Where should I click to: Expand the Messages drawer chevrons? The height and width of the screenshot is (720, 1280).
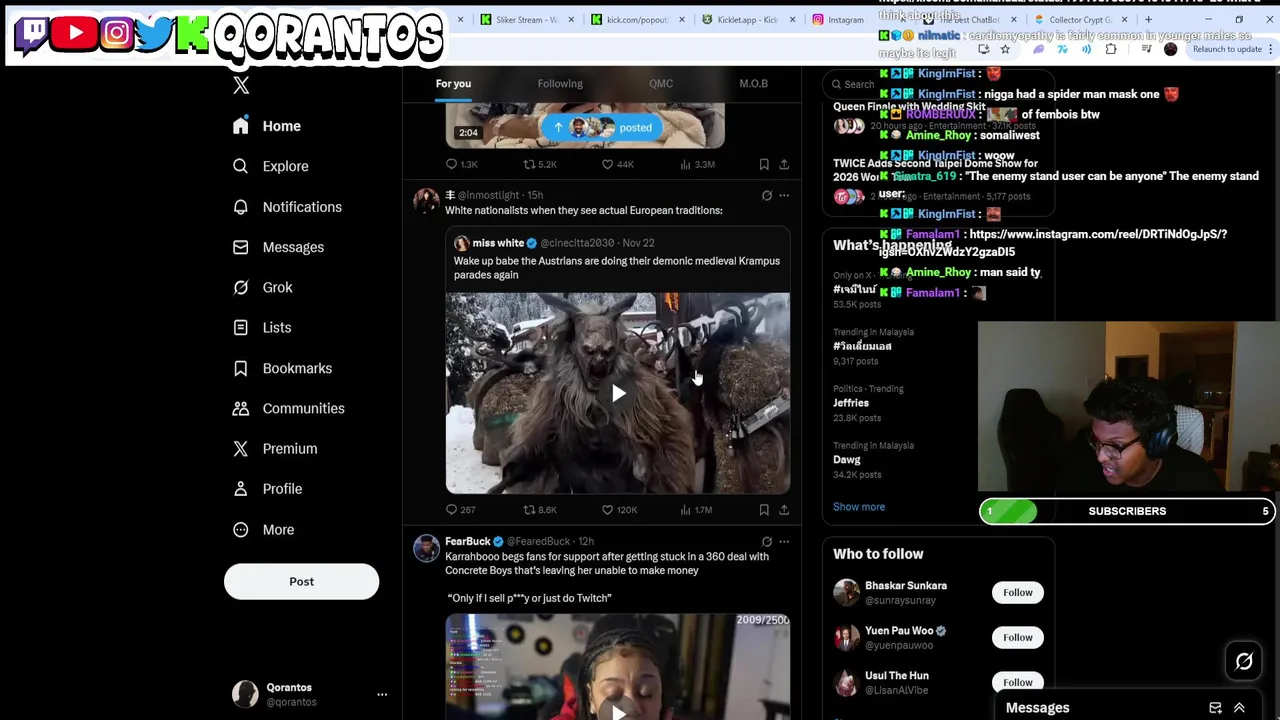(1239, 708)
